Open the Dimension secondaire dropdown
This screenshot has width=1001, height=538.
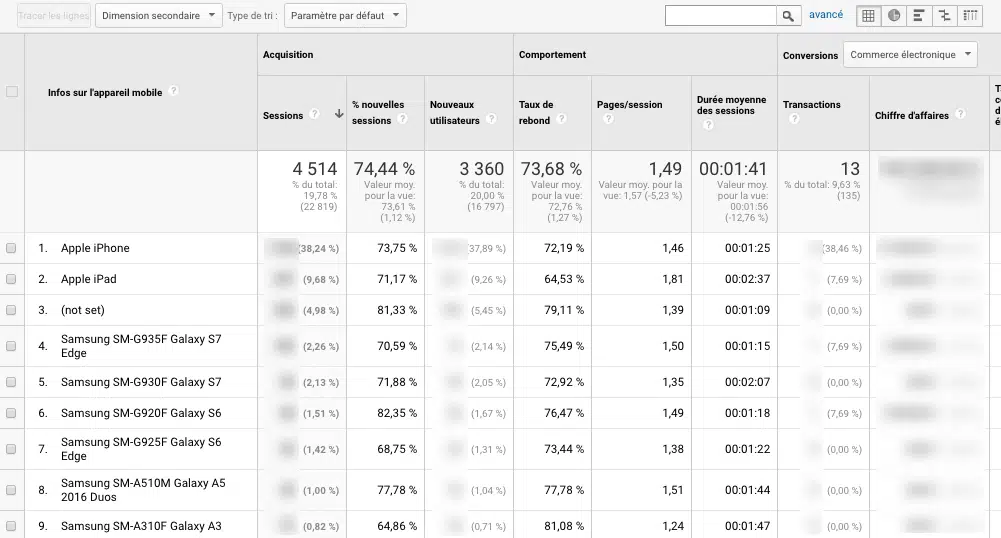pyautogui.click(x=159, y=16)
